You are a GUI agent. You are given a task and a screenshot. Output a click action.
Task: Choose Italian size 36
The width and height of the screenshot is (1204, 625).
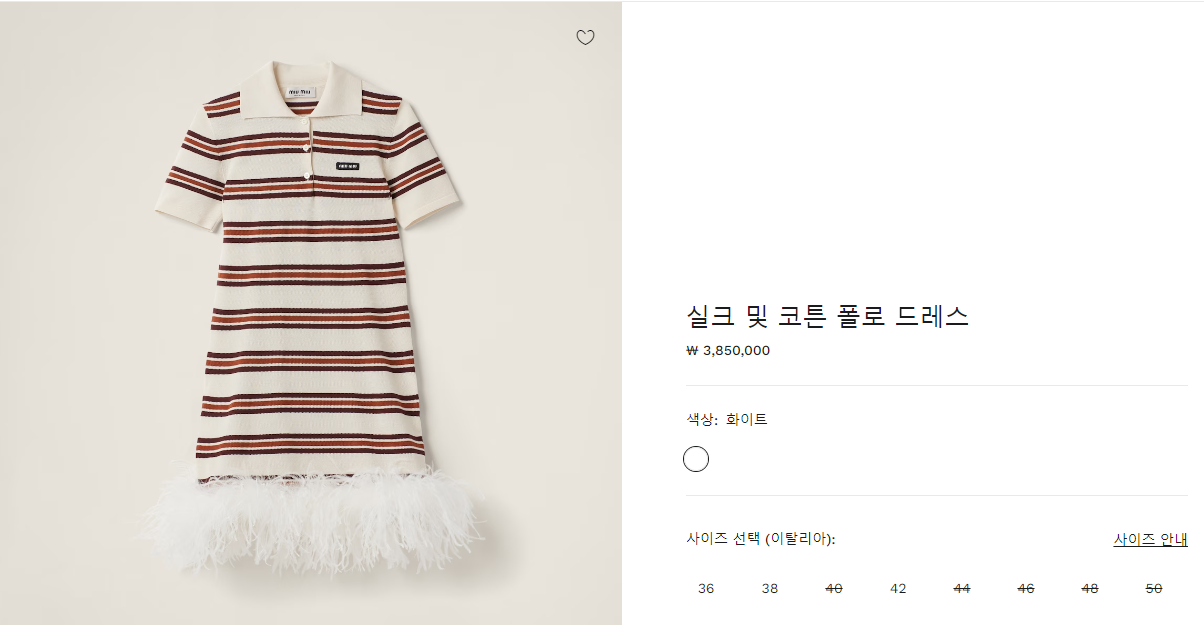click(706, 588)
